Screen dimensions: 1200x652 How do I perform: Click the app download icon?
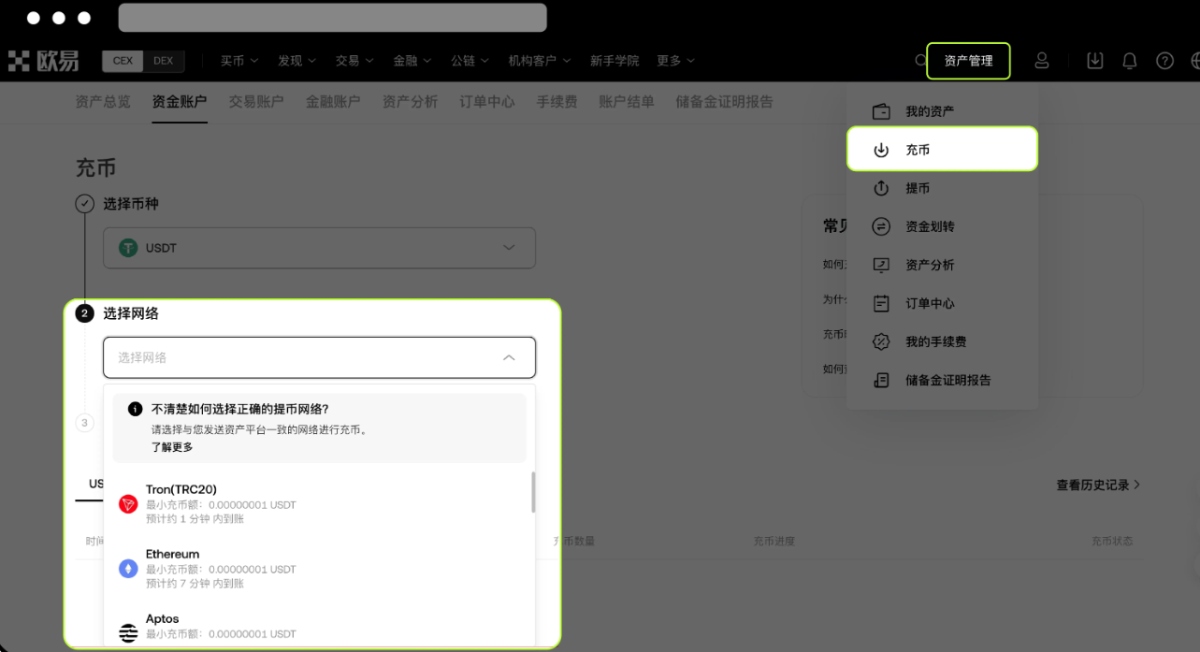[x=1094, y=60]
